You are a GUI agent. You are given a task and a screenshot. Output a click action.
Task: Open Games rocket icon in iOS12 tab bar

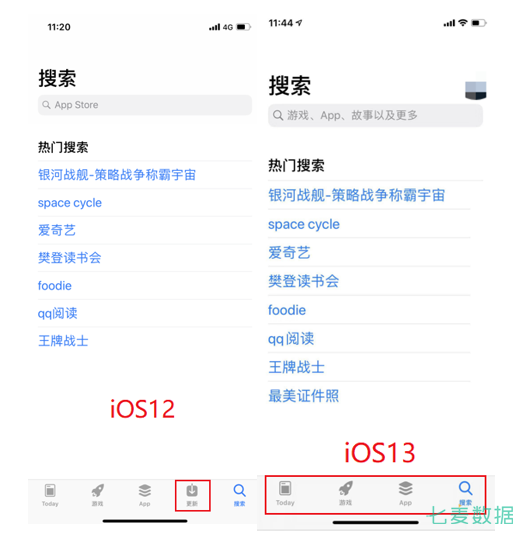[97, 495]
